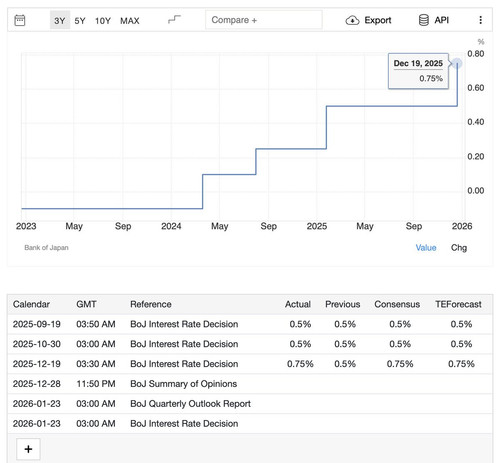The image size is (500, 463).
Task: Click the TEForecast column header
Action: [x=458, y=304]
